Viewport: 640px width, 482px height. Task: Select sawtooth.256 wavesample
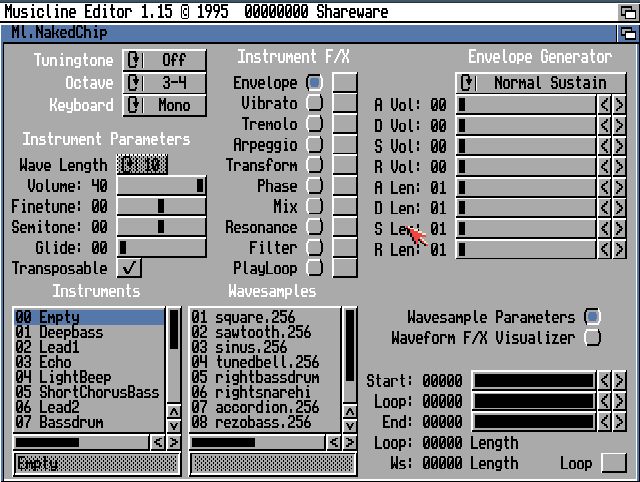(265, 332)
